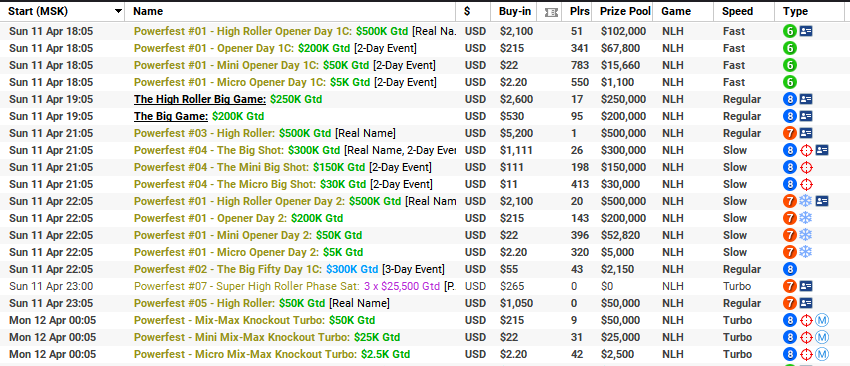850x366 pixels.
Task: Click the Real Name card icon in The Big Game $200K row
Action: (806, 116)
